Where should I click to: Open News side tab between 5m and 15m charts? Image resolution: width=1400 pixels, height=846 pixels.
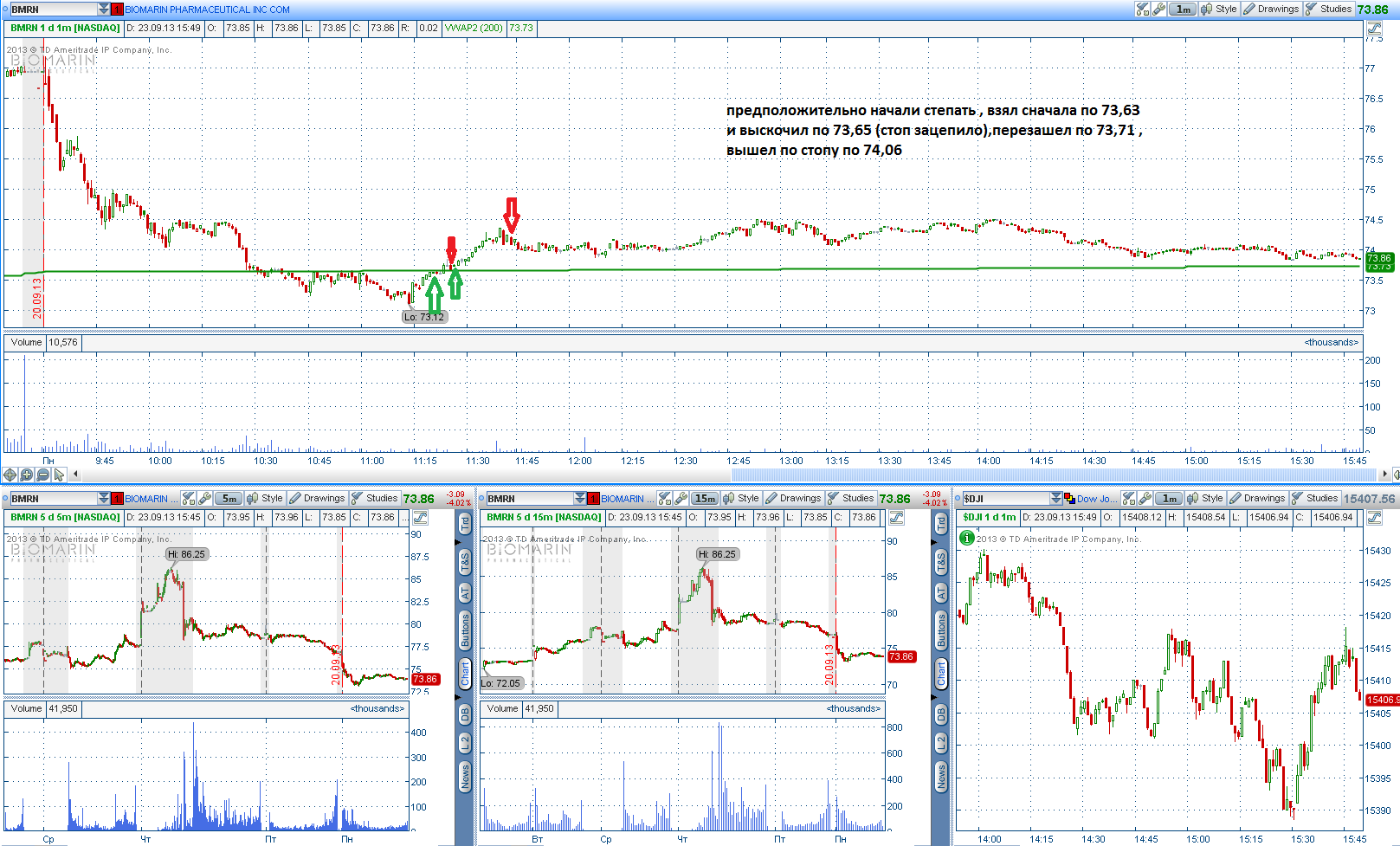click(465, 777)
